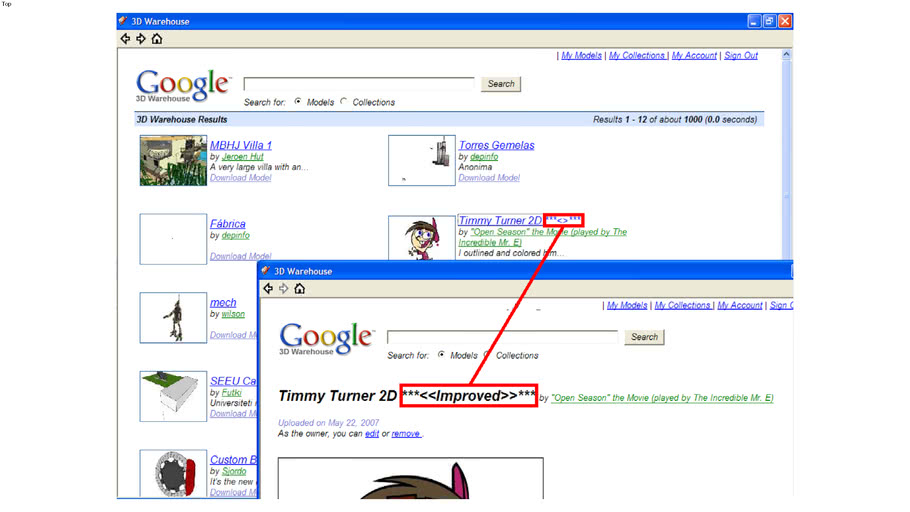Click the Google logo on the Timmy Turner page
The image size is (910, 512).
point(327,339)
